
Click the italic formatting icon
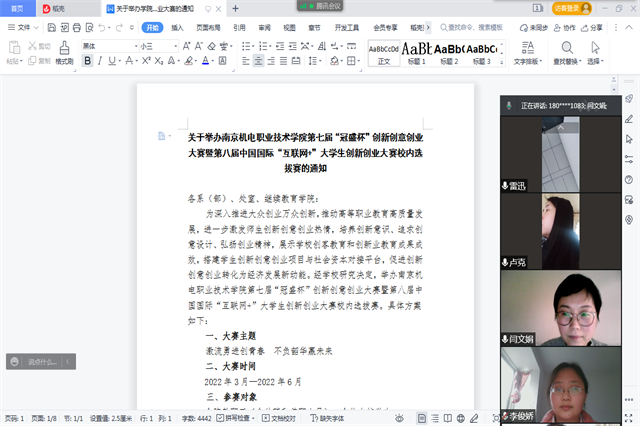[x=100, y=61]
